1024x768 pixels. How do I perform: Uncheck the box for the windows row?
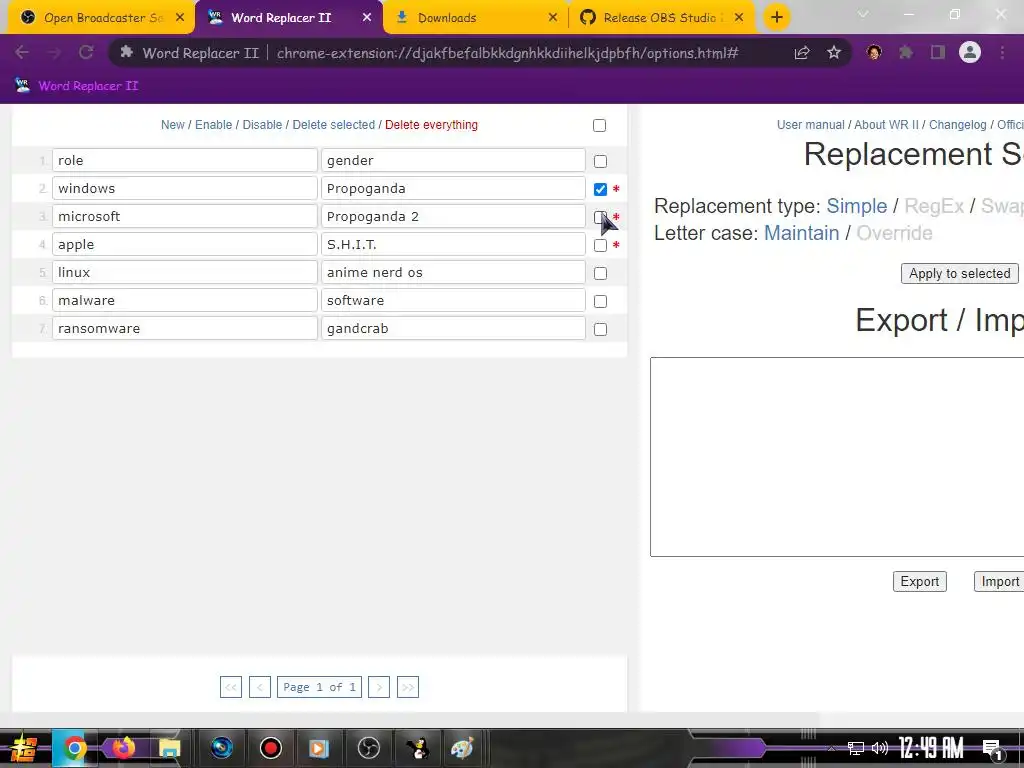click(x=600, y=189)
